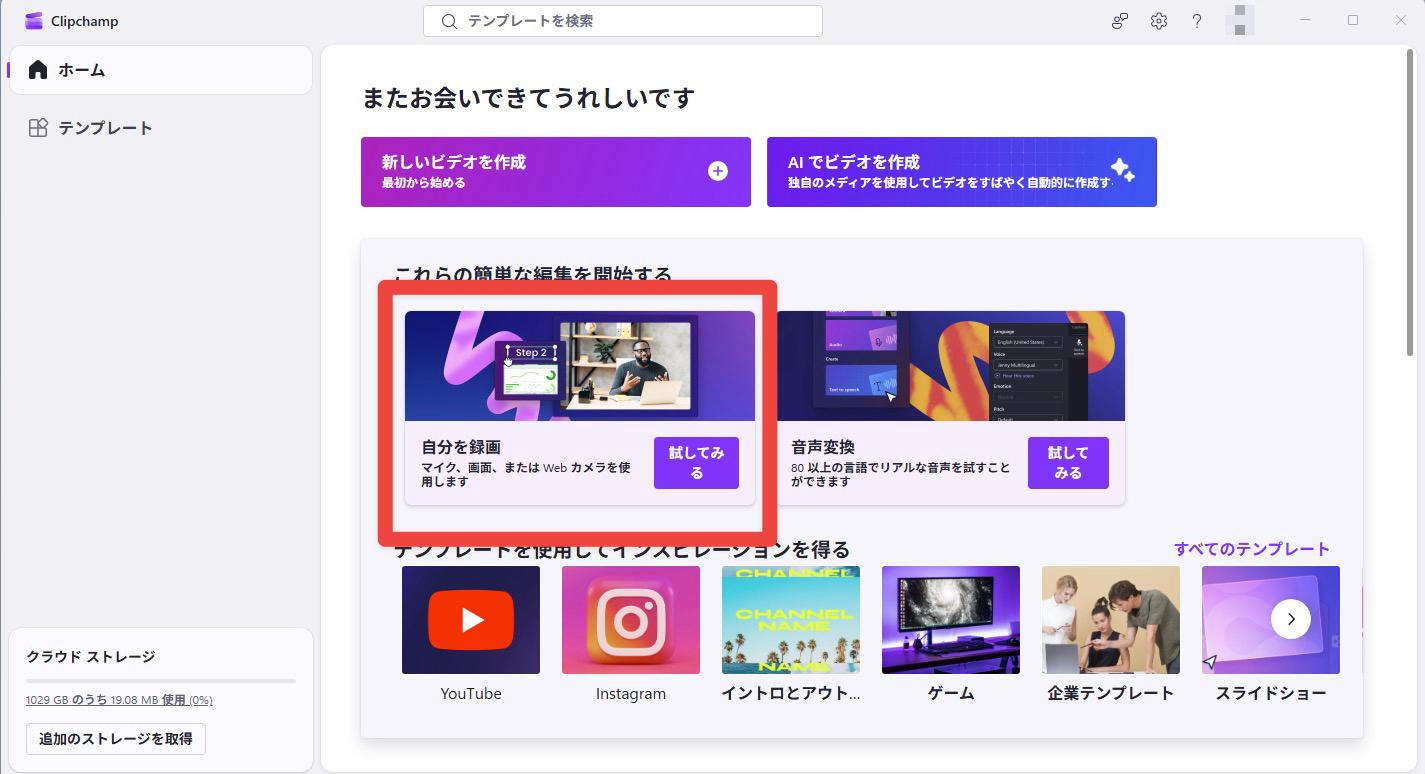Click the YouTube label text
The image size is (1425, 774).
[471, 694]
